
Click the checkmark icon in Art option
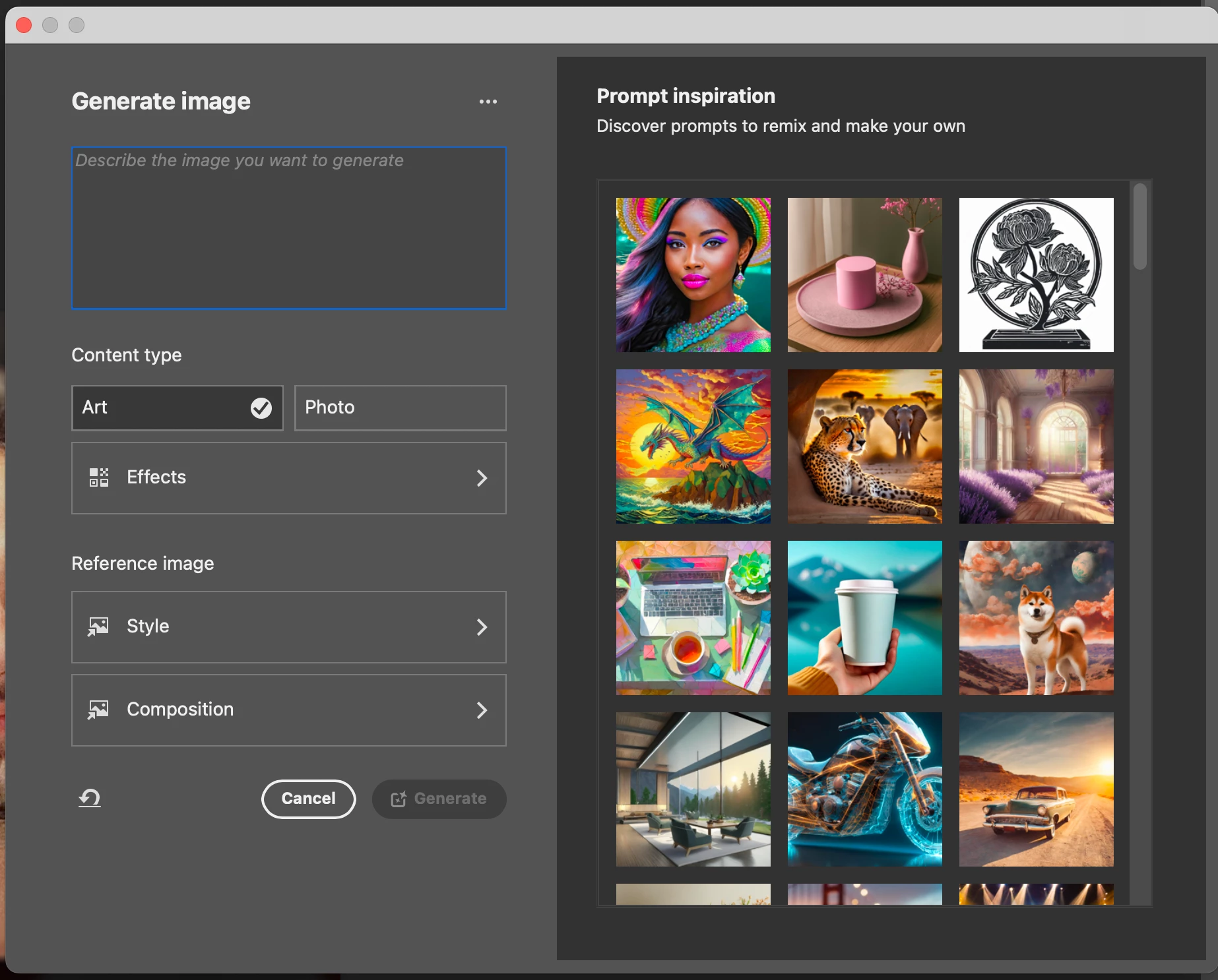(x=261, y=408)
